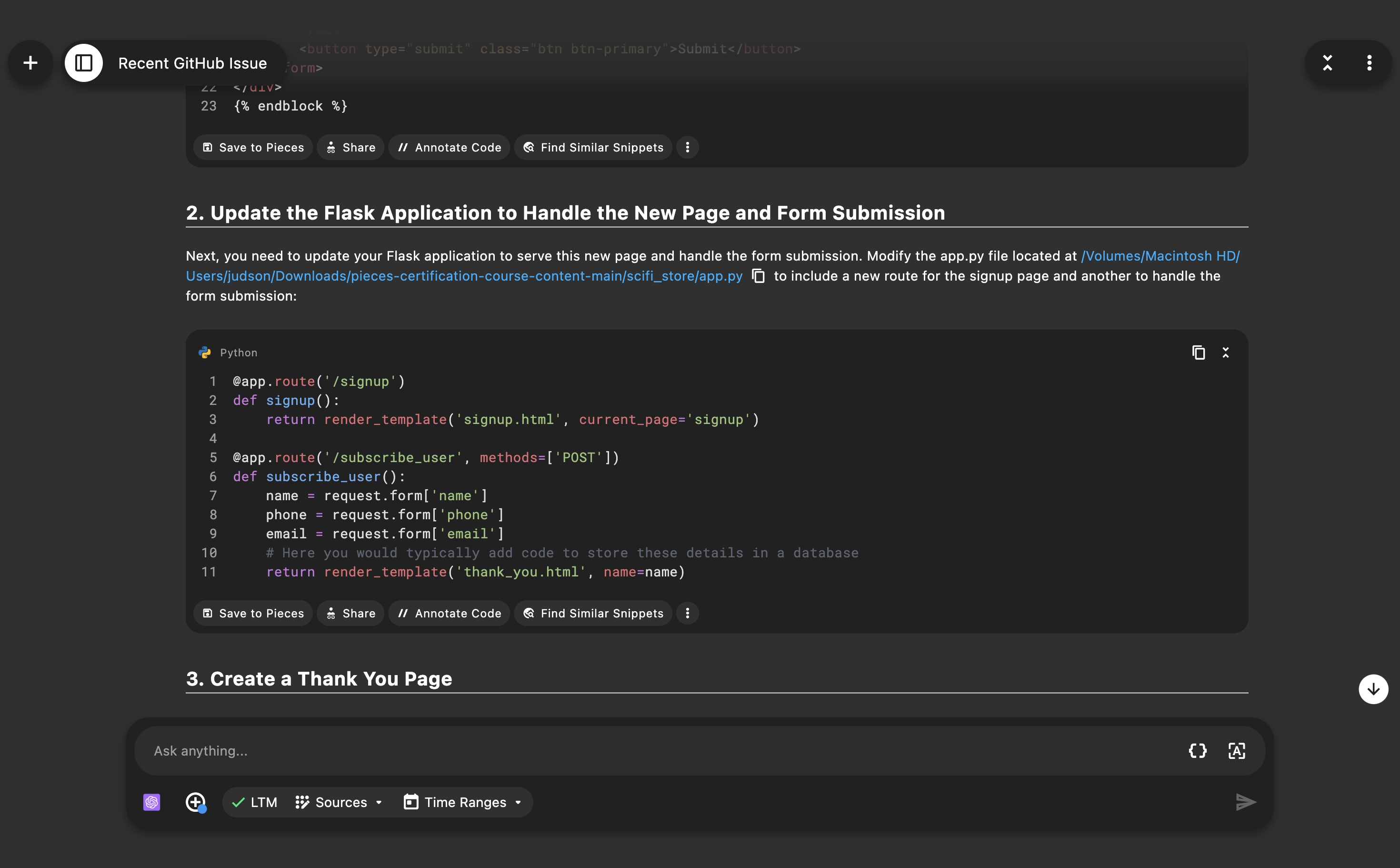
Task: Add context with the circled plus icon
Action: point(196,802)
